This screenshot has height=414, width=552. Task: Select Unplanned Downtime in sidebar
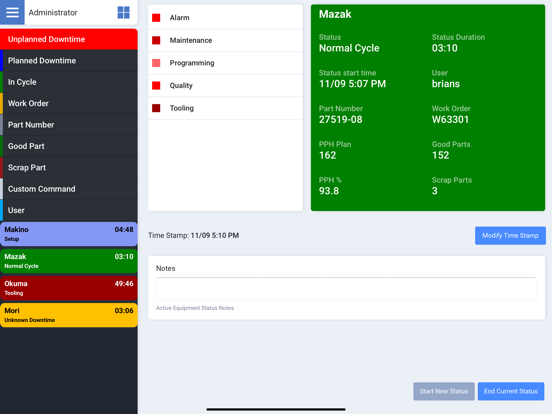[x=69, y=39]
